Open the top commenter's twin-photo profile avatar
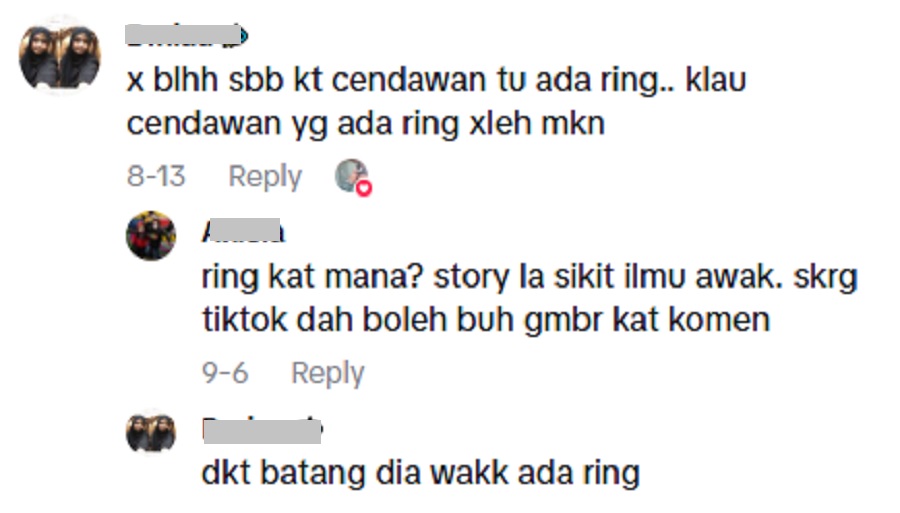This screenshot has height=513, width=900. [x=60, y=56]
